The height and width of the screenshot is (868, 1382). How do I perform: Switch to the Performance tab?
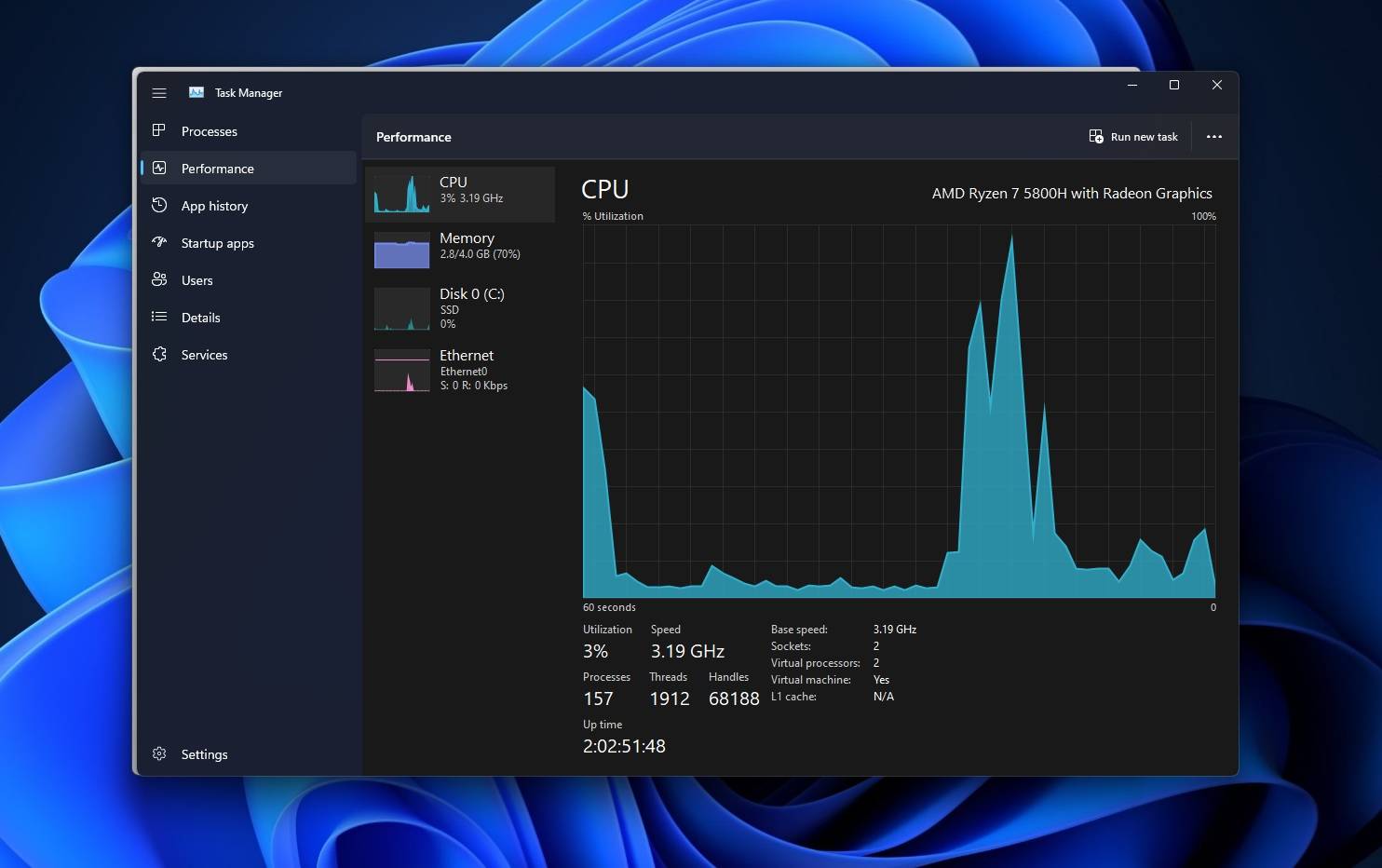click(x=217, y=169)
